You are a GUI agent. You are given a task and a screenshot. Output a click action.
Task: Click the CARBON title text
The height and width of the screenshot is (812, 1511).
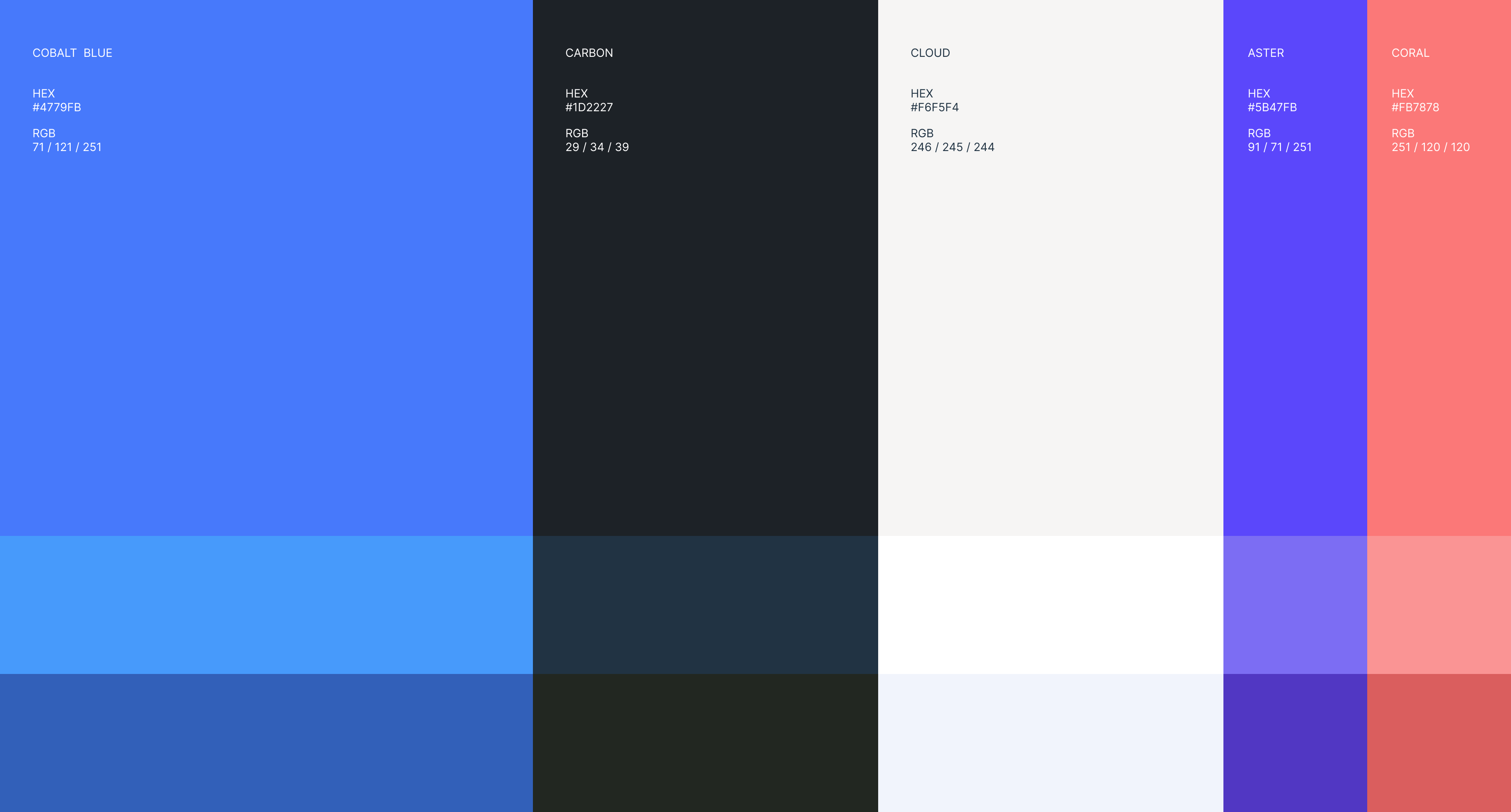tap(589, 53)
